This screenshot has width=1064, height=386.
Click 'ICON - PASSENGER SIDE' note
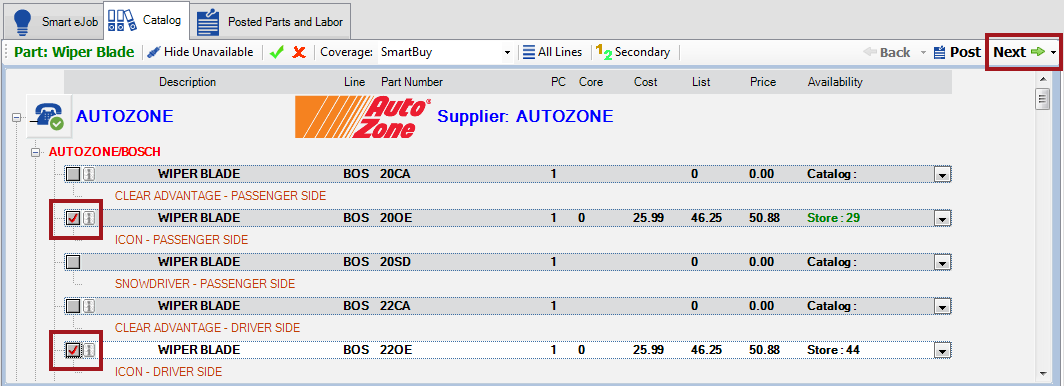181,240
